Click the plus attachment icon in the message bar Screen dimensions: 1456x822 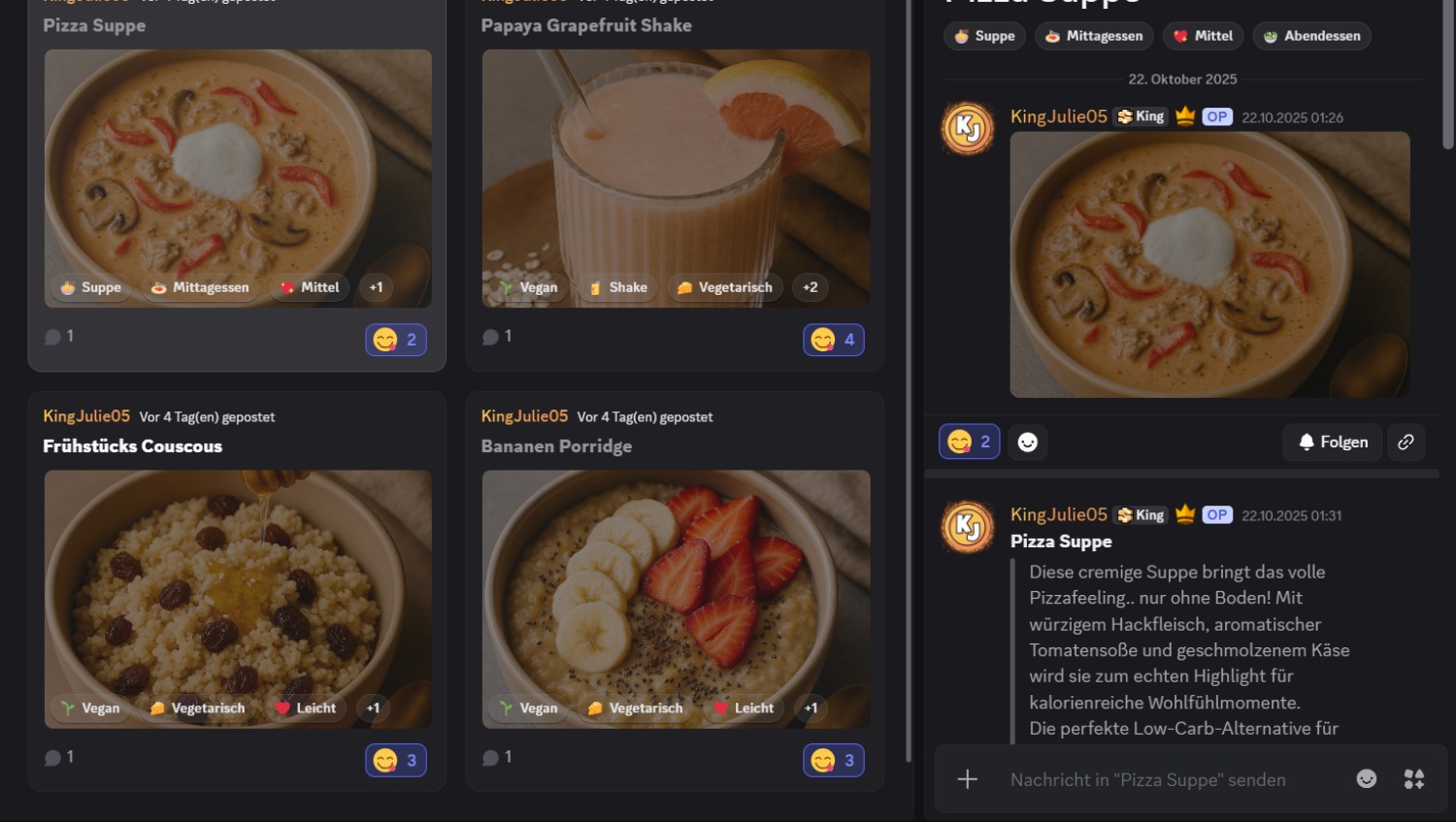[x=968, y=779]
